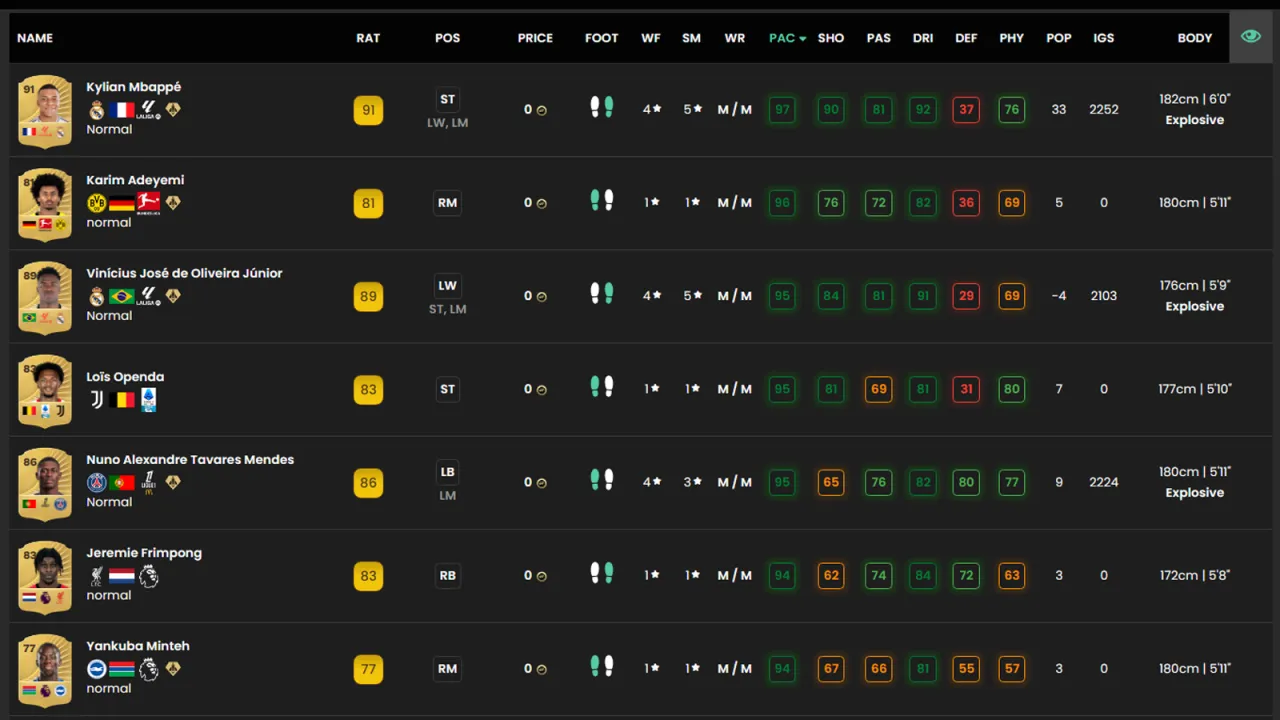Toggle the green eye visibility icon

(x=1250, y=37)
